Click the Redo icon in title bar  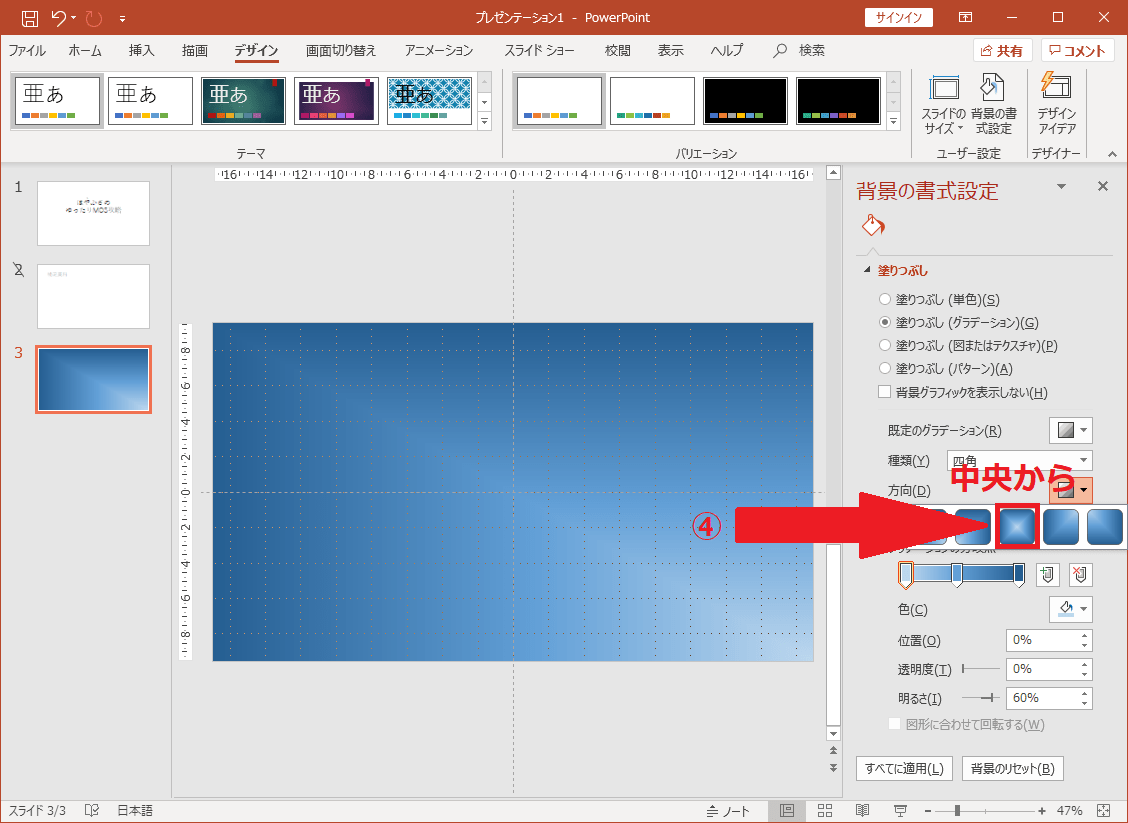click(x=94, y=18)
